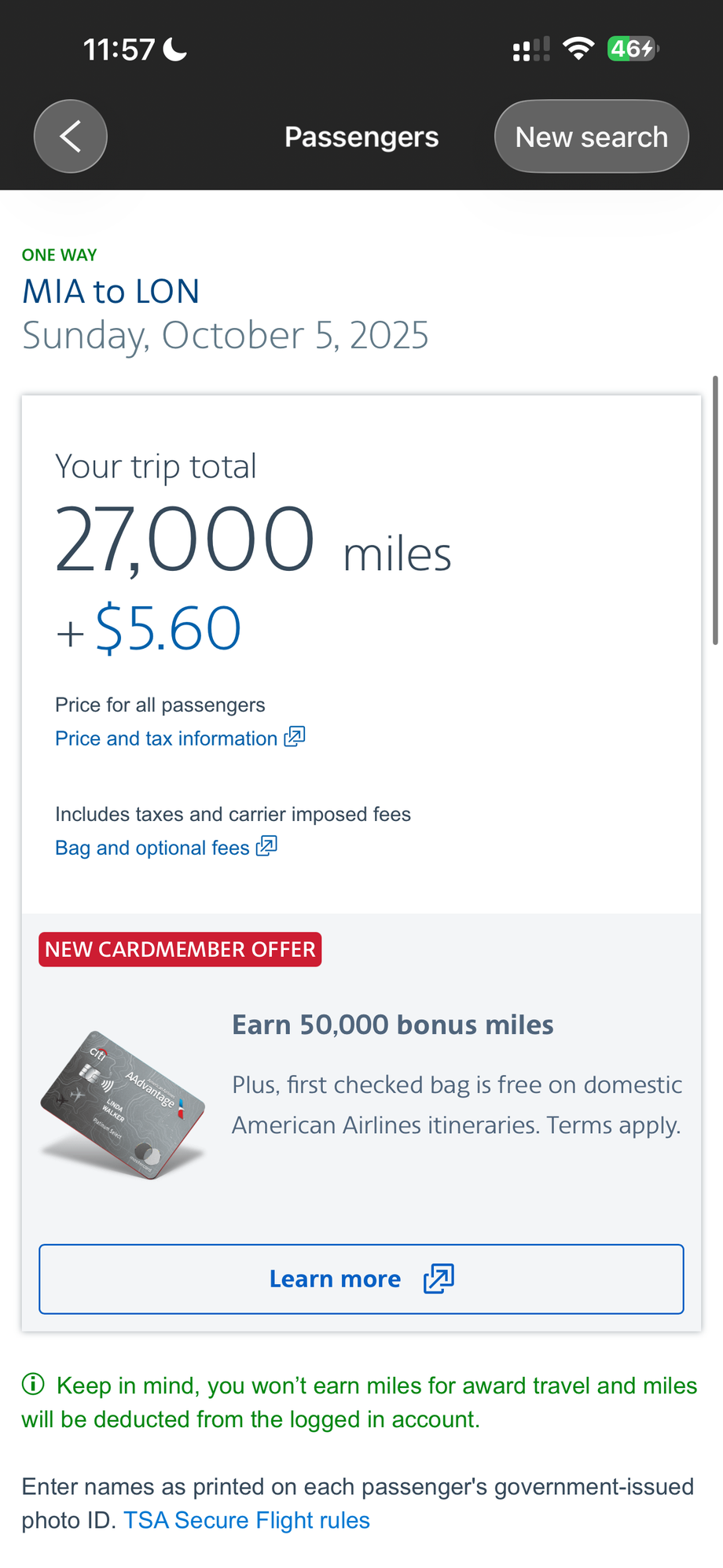Tap the MIA to LON route heading
This screenshot has height=1568, width=723.
(111, 292)
